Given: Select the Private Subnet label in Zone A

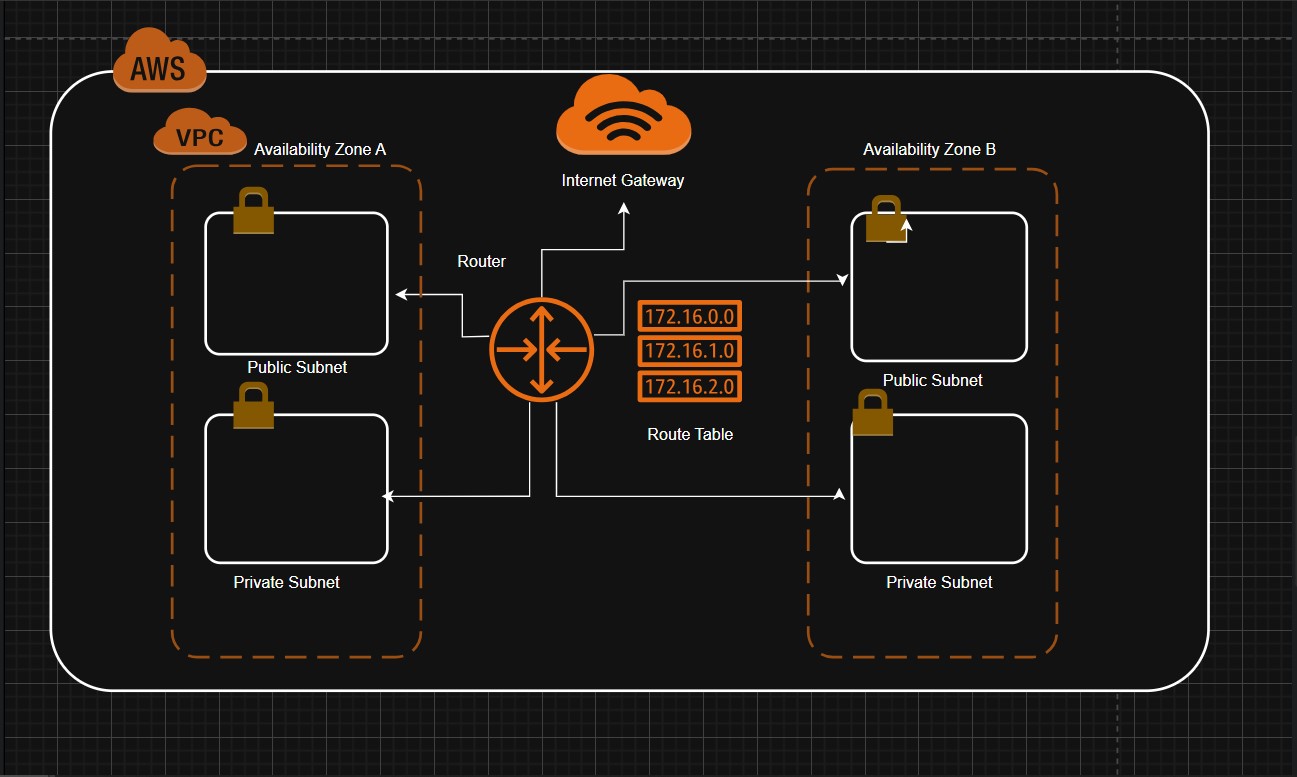Looking at the screenshot, I should tap(286, 582).
